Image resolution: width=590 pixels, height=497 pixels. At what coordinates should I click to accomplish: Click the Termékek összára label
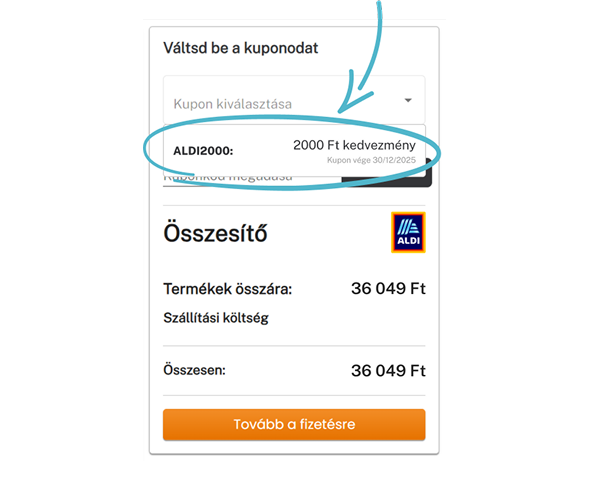click(228, 289)
